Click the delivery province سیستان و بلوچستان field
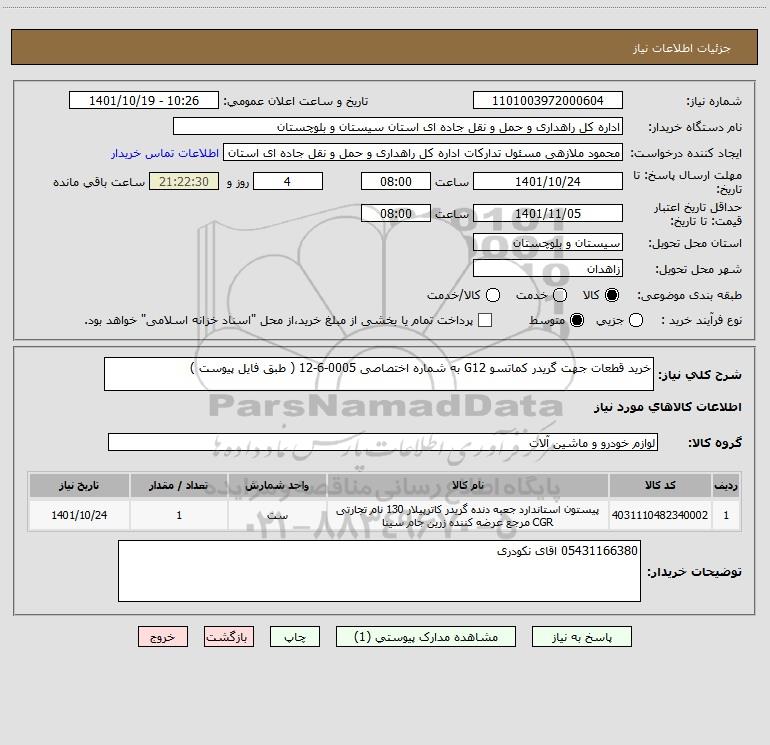 (548, 243)
